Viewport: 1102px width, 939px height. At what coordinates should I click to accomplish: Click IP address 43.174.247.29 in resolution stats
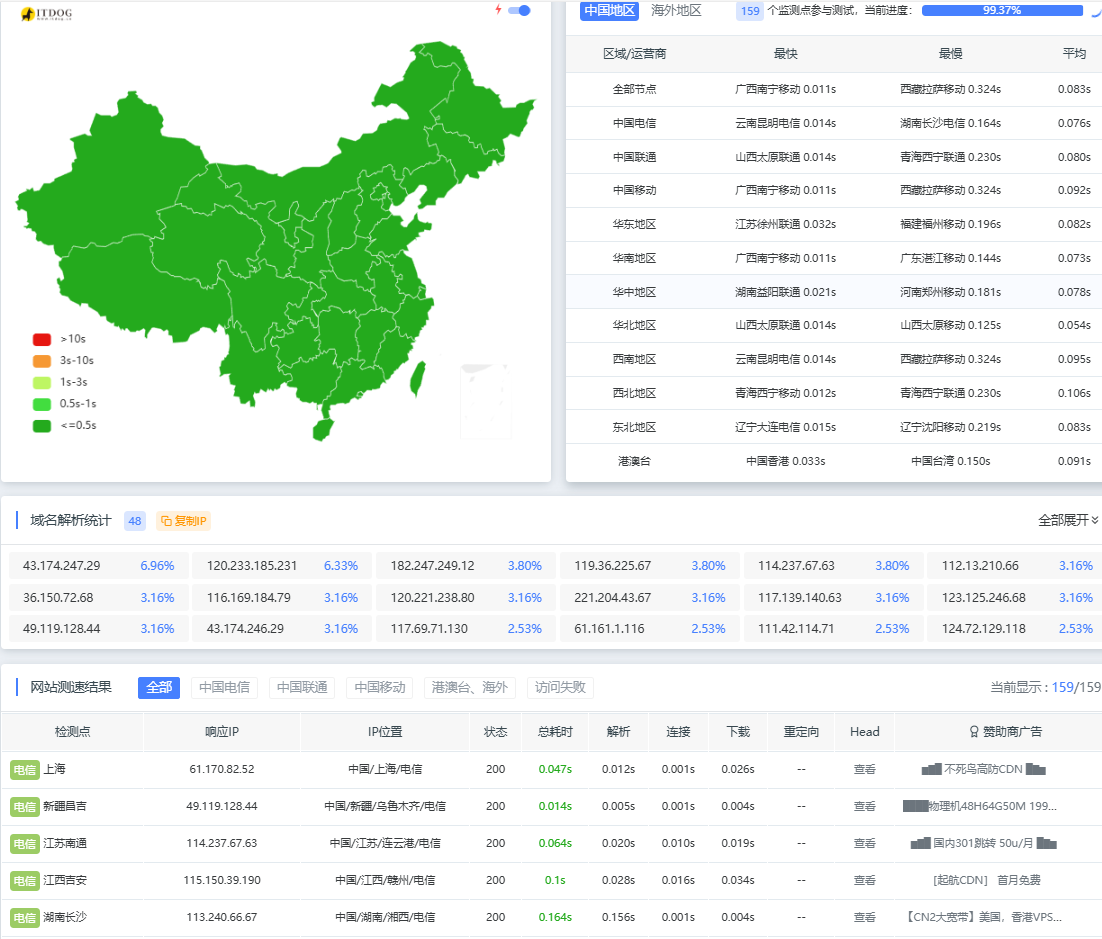click(62, 566)
